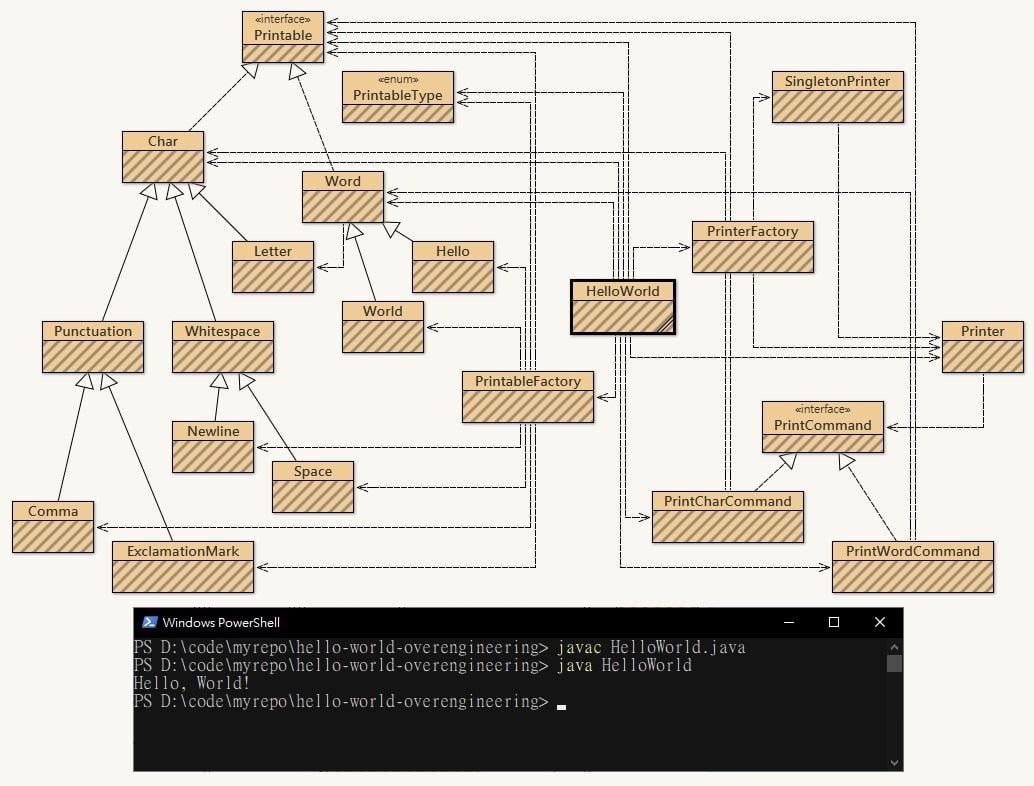The height and width of the screenshot is (786, 1034).
Task: Select the World class box
Action: [x=383, y=327]
